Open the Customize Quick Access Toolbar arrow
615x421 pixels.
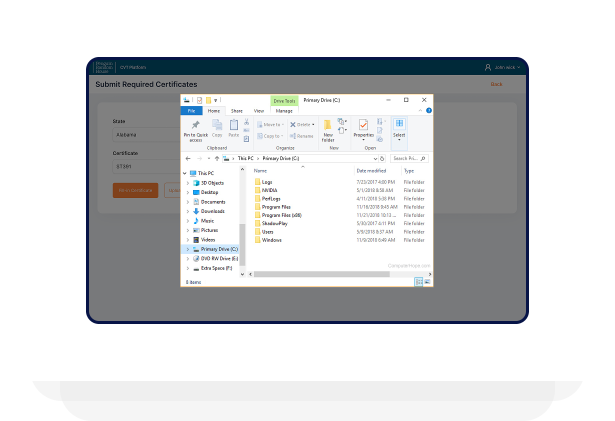(x=215, y=100)
